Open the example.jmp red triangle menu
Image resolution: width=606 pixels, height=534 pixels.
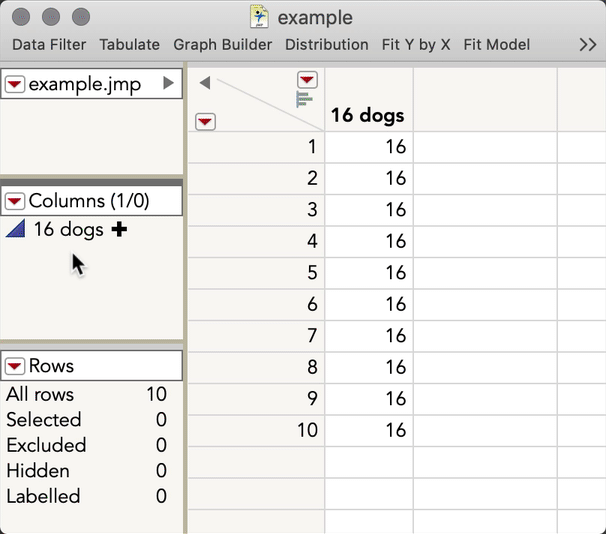[15, 85]
